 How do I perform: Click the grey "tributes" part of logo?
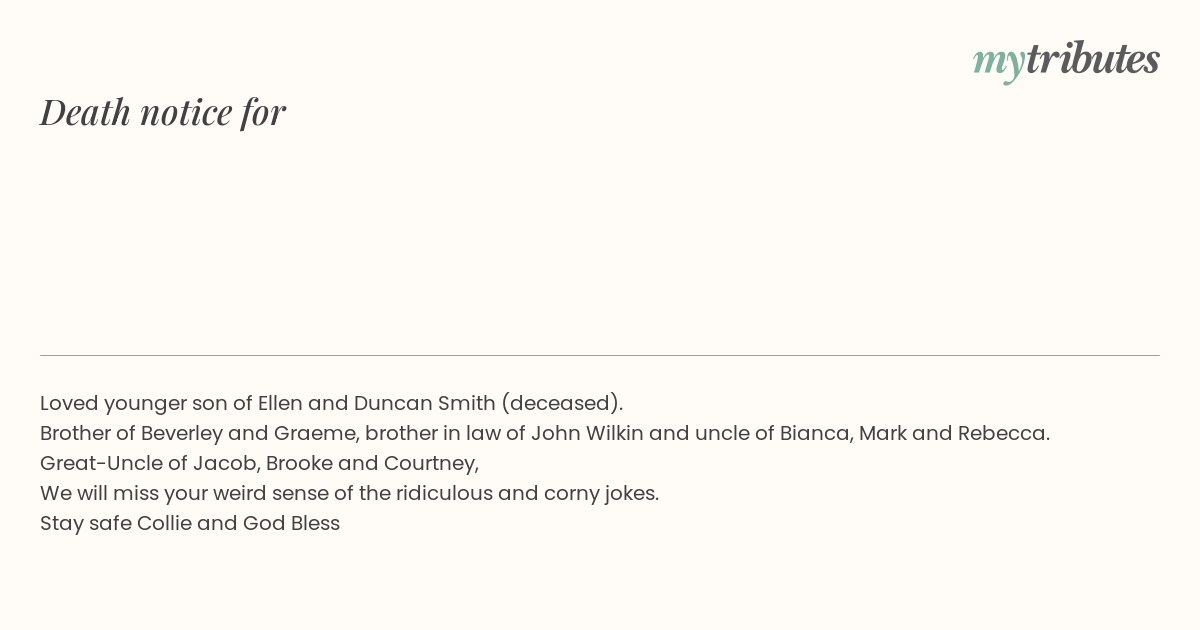click(1093, 58)
